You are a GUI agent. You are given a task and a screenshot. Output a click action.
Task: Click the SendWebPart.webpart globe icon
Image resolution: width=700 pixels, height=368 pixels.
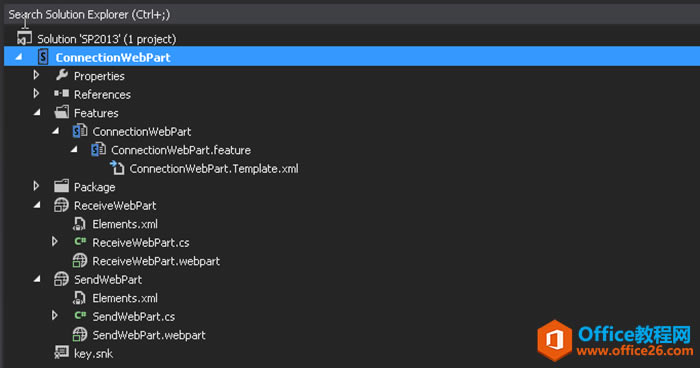pyautogui.click(x=79, y=335)
